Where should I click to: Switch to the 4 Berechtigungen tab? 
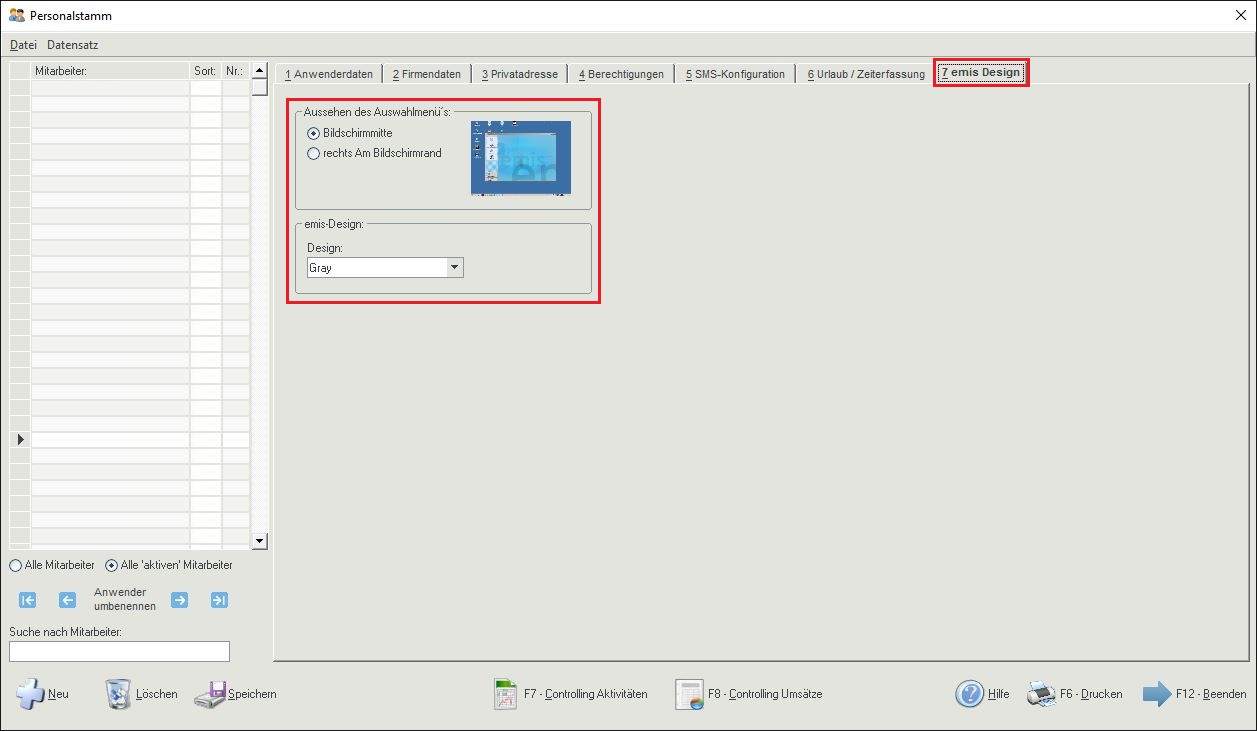click(x=621, y=74)
